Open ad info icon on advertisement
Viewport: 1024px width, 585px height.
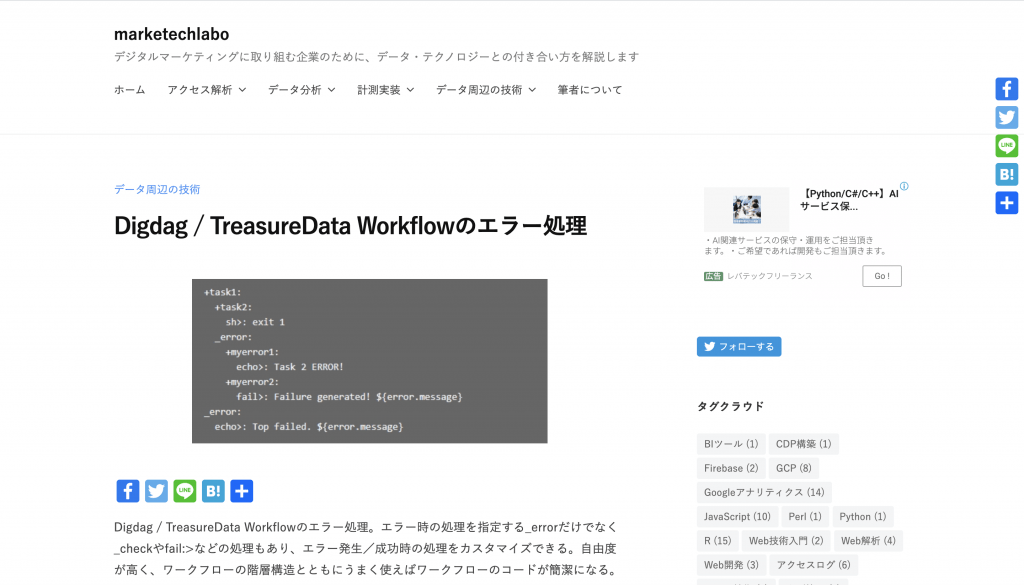904,186
